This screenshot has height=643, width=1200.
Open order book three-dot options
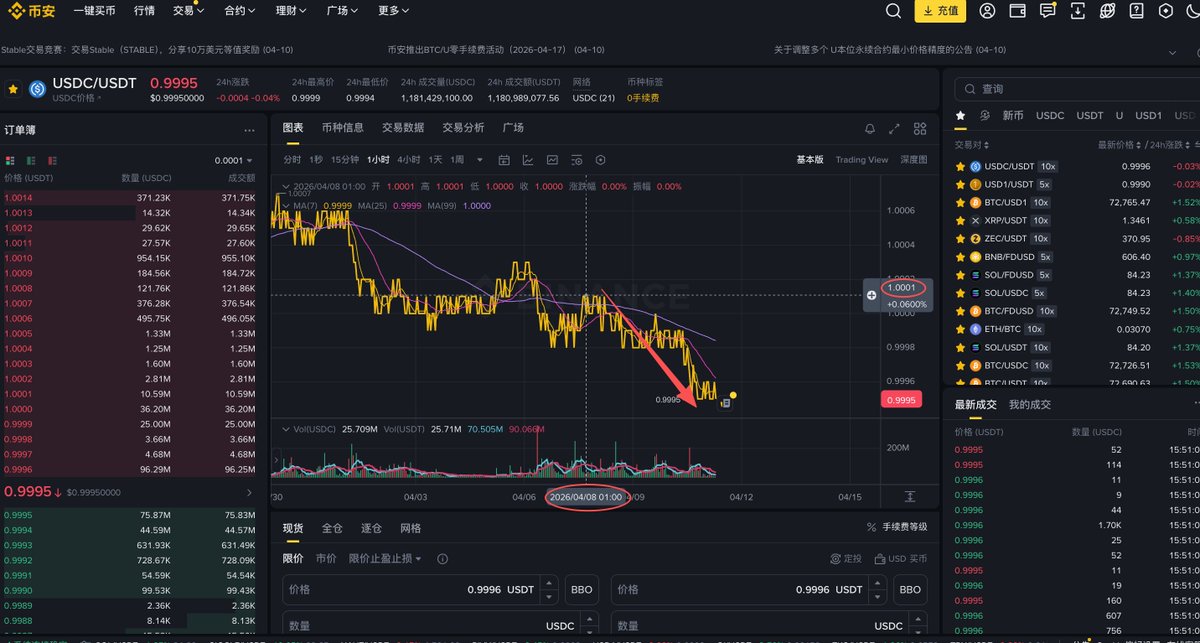click(249, 130)
